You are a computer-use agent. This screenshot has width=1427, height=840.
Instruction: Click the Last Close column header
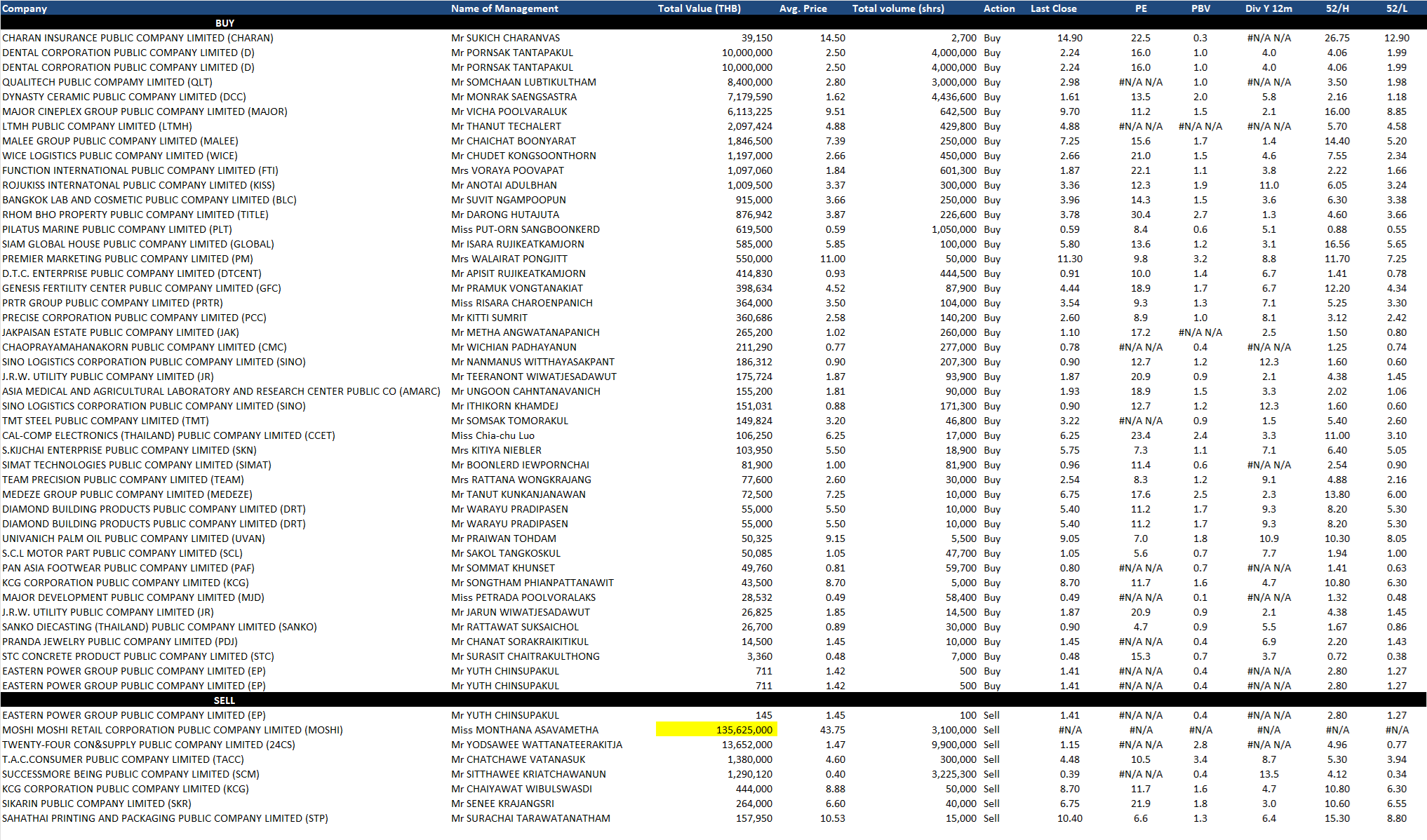[1053, 8]
